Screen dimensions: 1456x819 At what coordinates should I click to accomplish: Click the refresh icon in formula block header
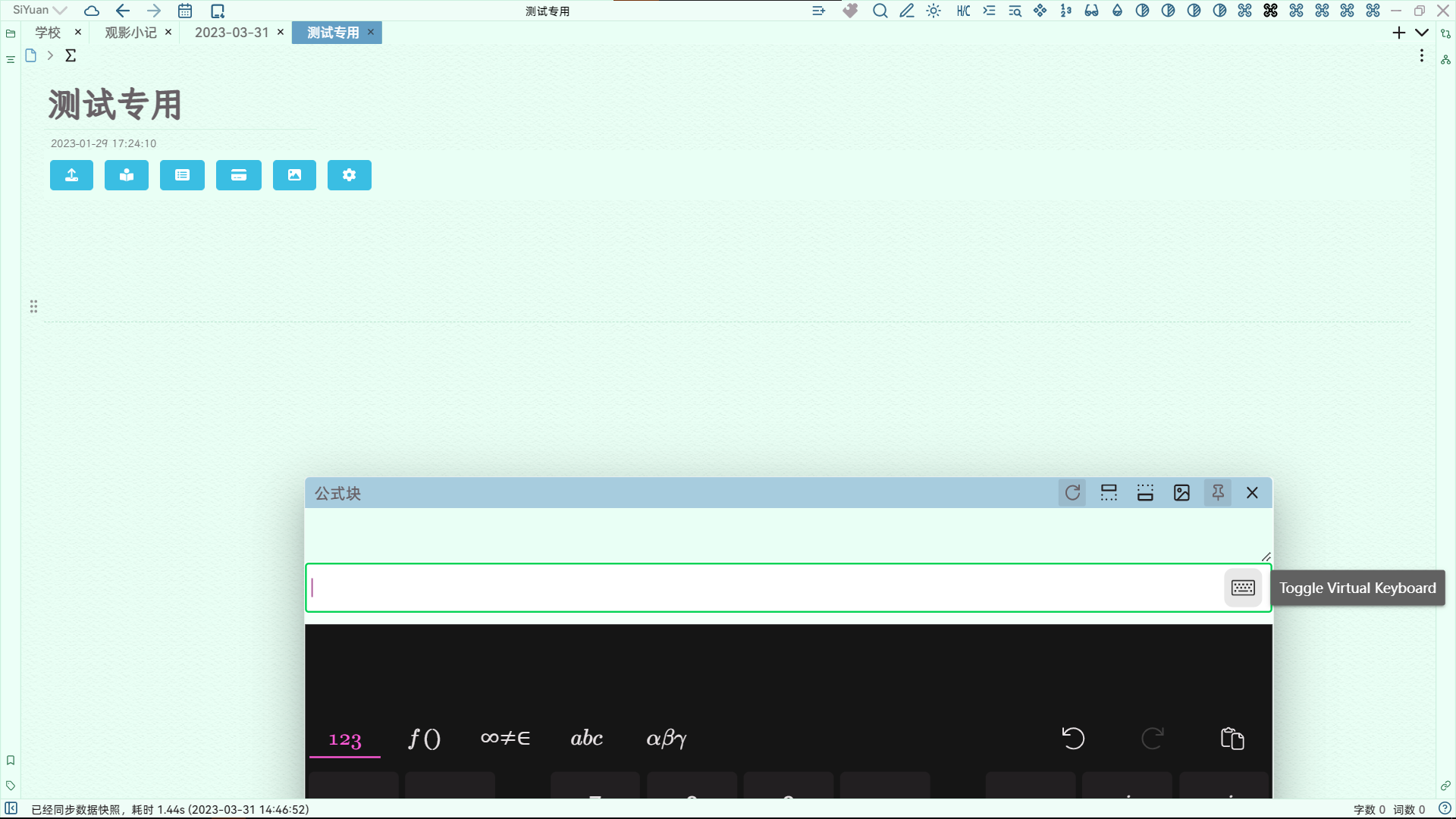coord(1072,493)
